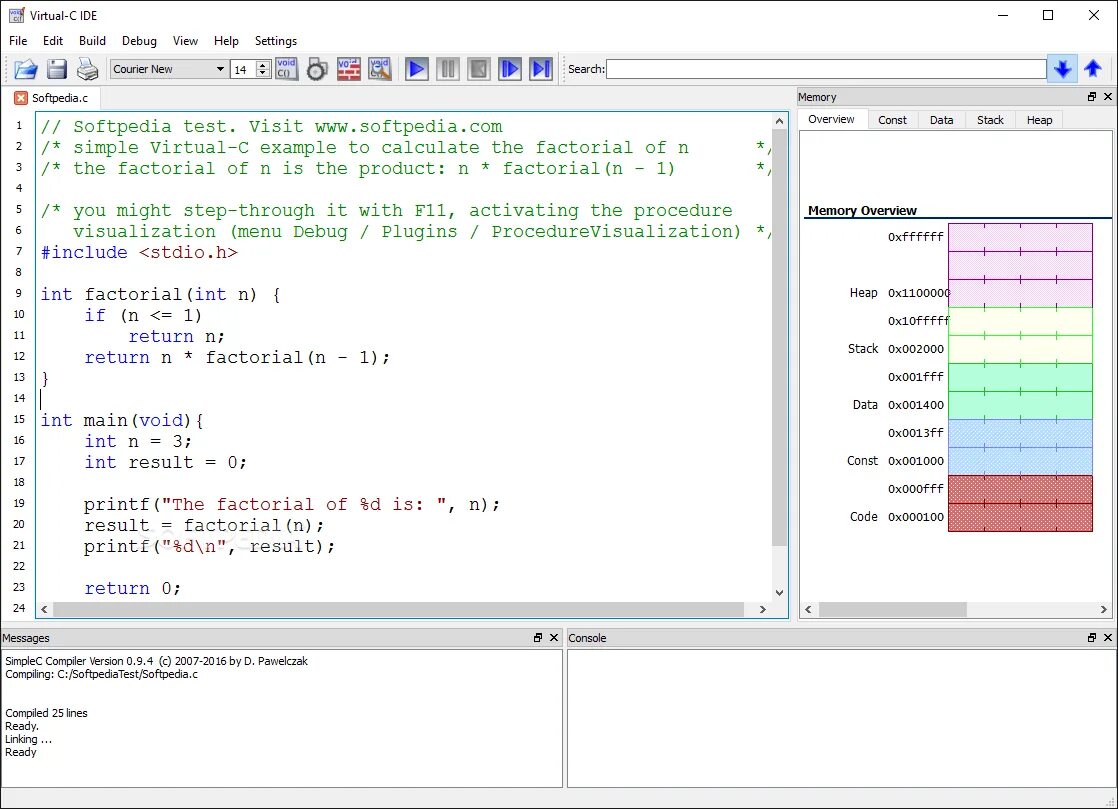Click the "Compiling: C:/SoftpediaTest/Softpedia.c" message
1118x809 pixels.
101,674
